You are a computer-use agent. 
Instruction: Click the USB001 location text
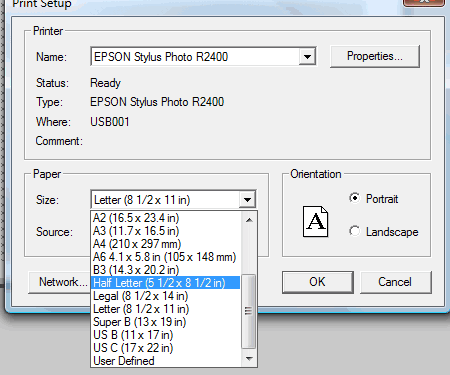pos(110,122)
